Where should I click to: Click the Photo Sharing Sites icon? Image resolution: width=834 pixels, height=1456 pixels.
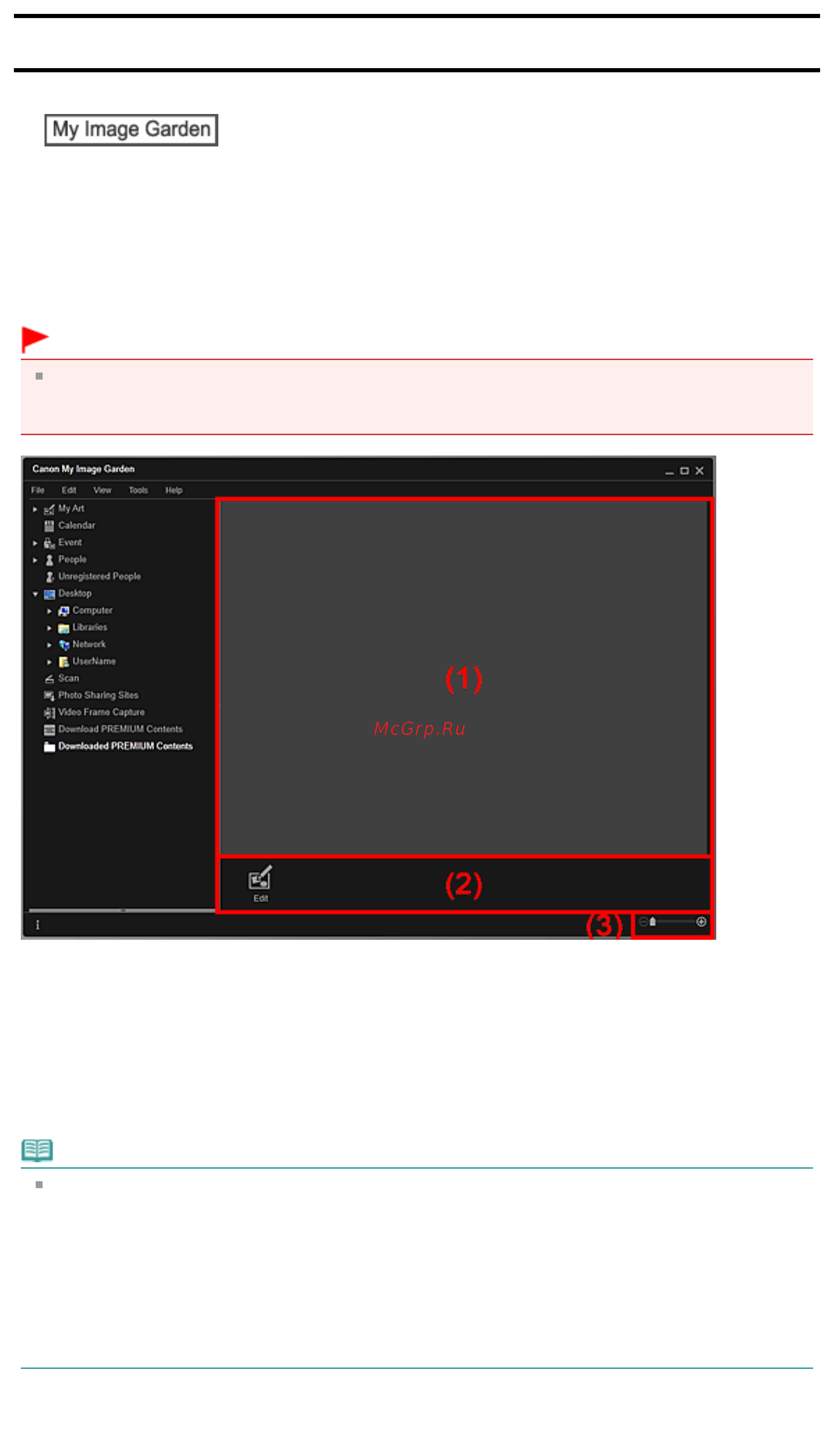click(49, 696)
